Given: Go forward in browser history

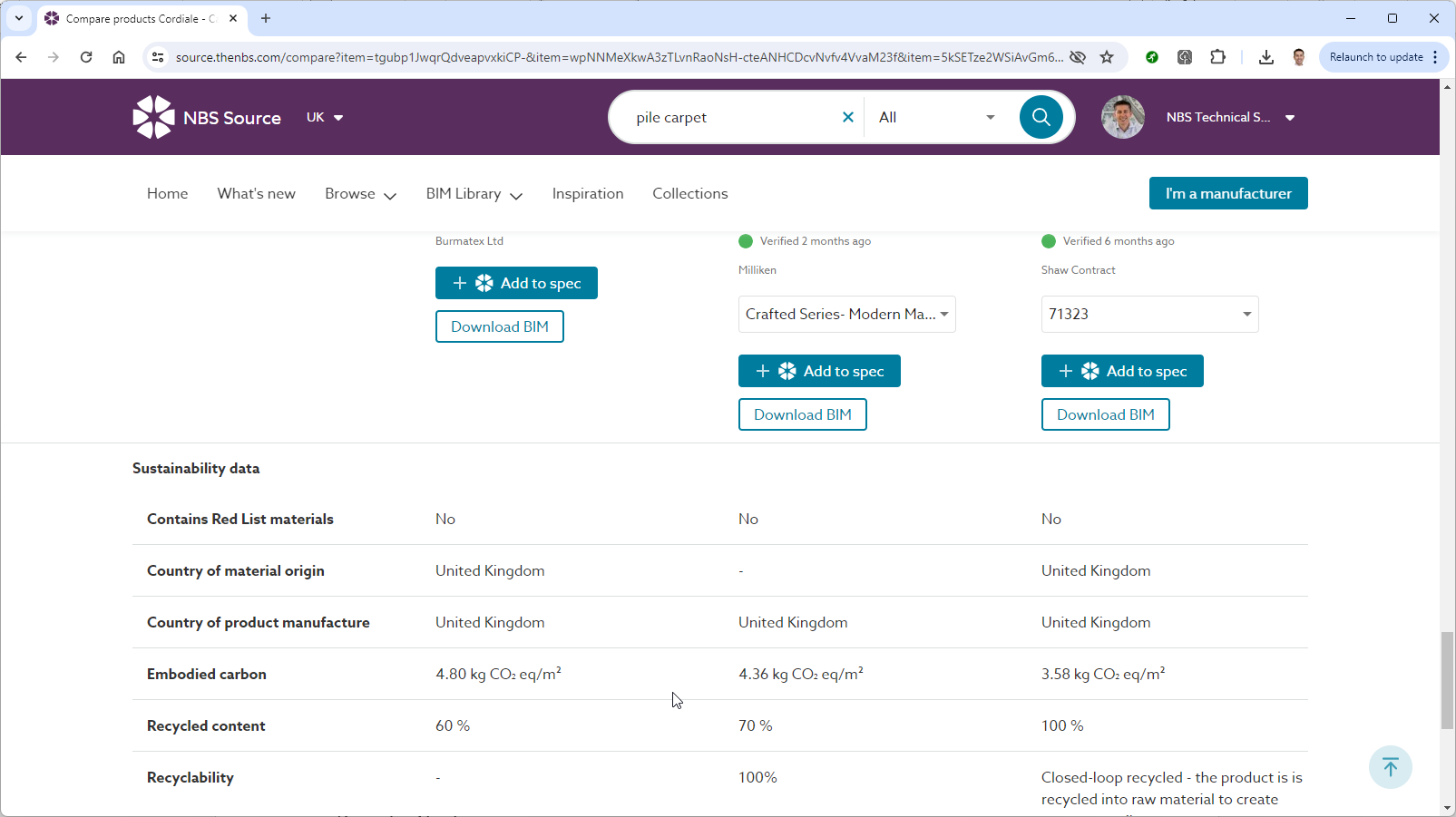Looking at the screenshot, I should (x=54, y=57).
